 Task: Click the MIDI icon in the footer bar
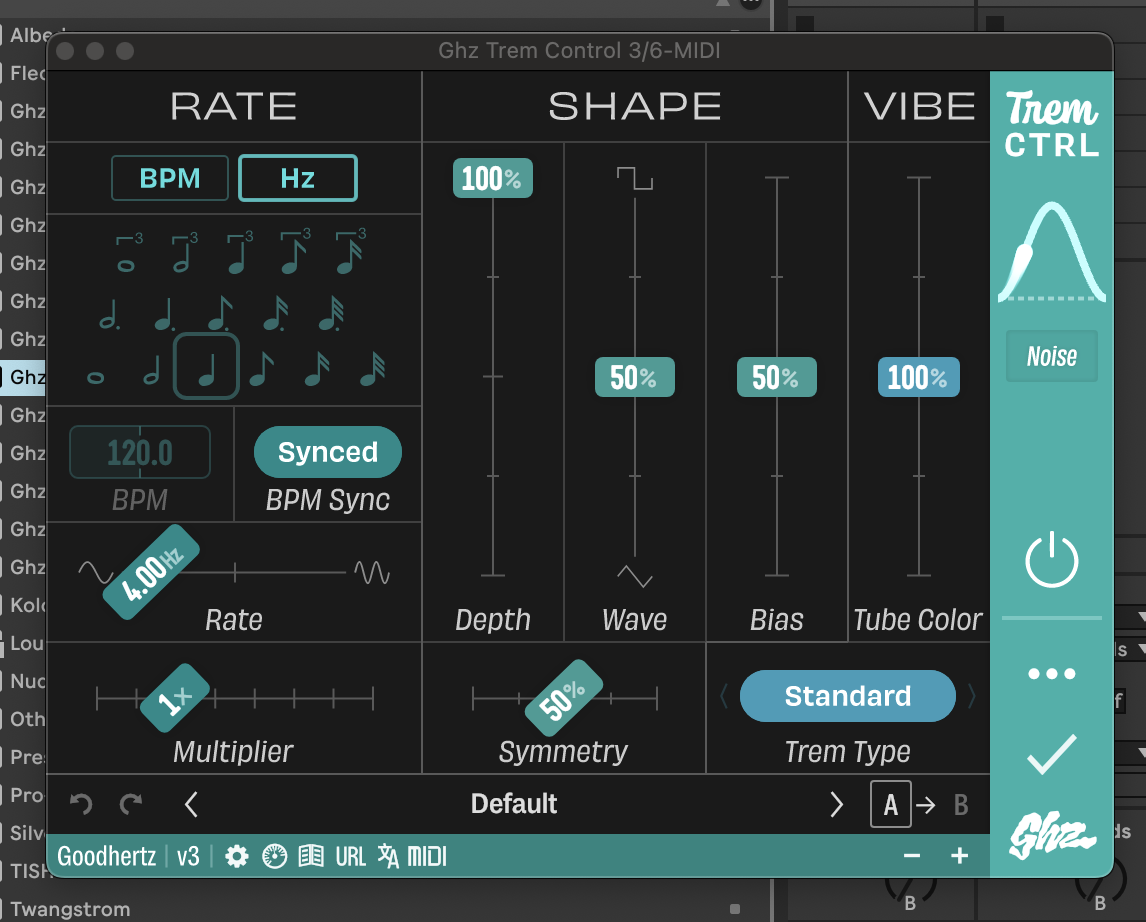(x=427, y=856)
